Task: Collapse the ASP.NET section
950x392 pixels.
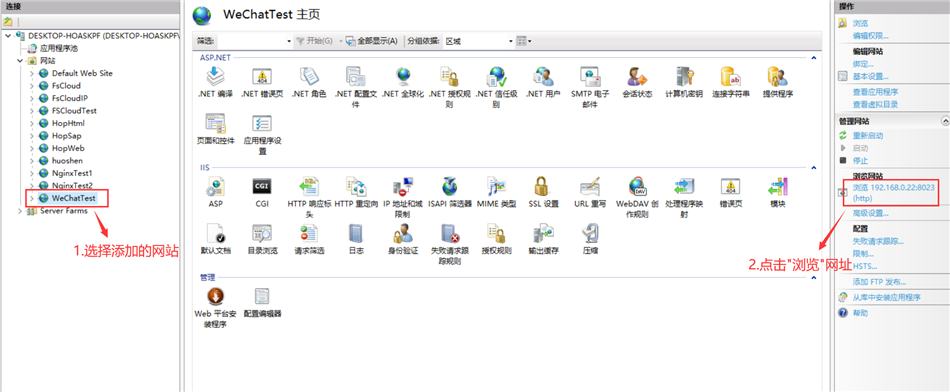Action: (814, 58)
